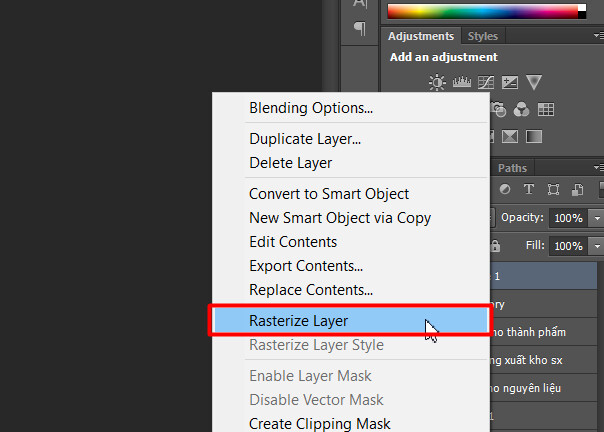Click Rasterize Layer menu item

(x=350, y=321)
